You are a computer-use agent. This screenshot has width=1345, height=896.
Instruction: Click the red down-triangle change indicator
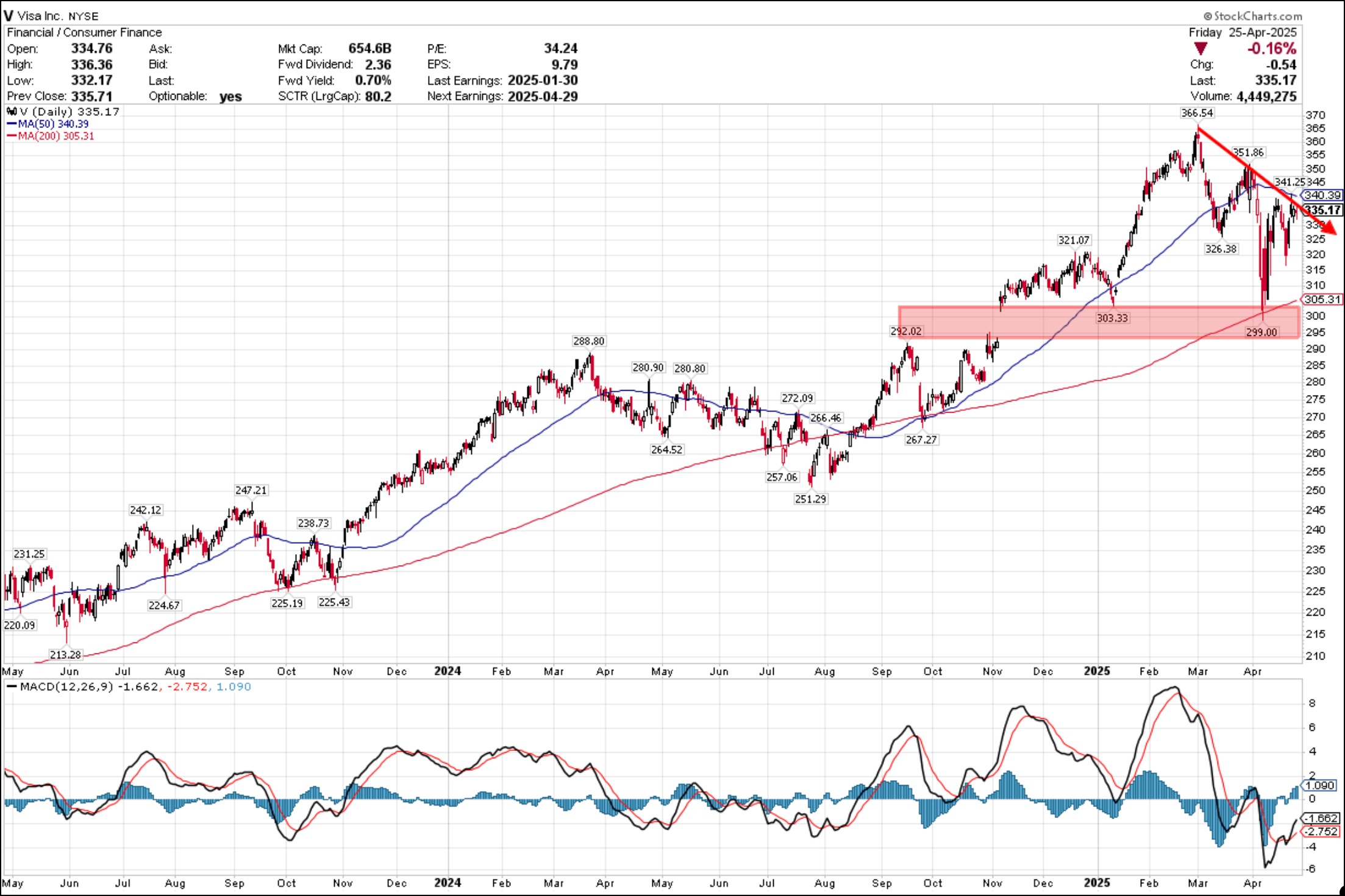click(1200, 49)
